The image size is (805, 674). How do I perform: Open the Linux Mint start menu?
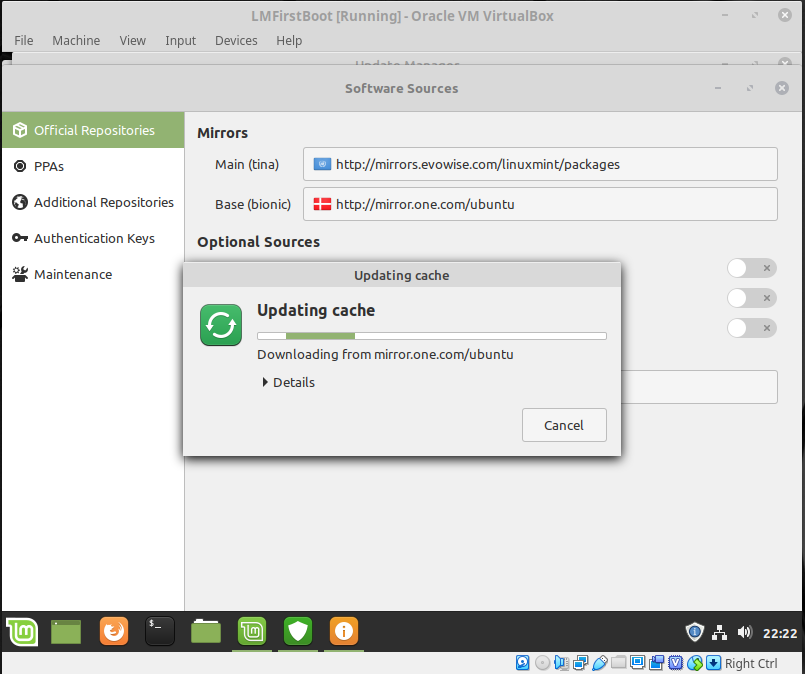pyautogui.click(x=22, y=631)
